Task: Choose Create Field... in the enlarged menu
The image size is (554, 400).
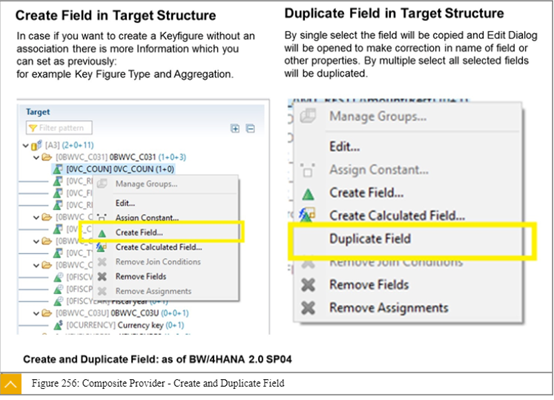Action: click(x=366, y=193)
